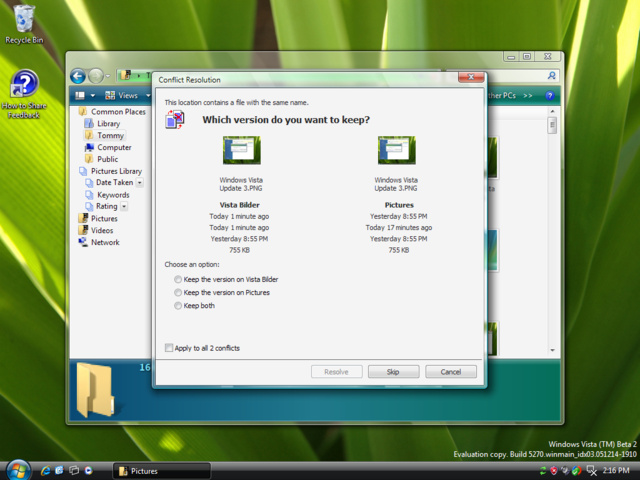The image size is (640, 480).
Task: Launch Windows Media Player from Quick Launch
Action: coord(89,471)
